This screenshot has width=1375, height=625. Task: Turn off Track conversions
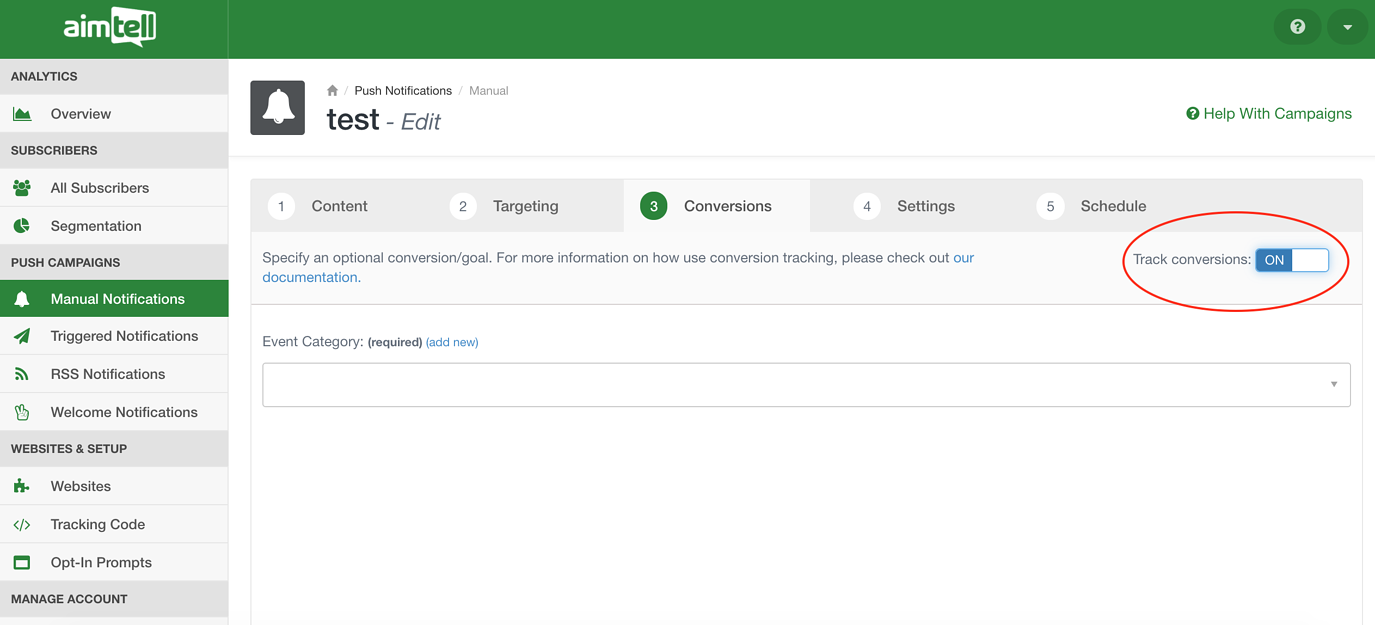(1292, 259)
